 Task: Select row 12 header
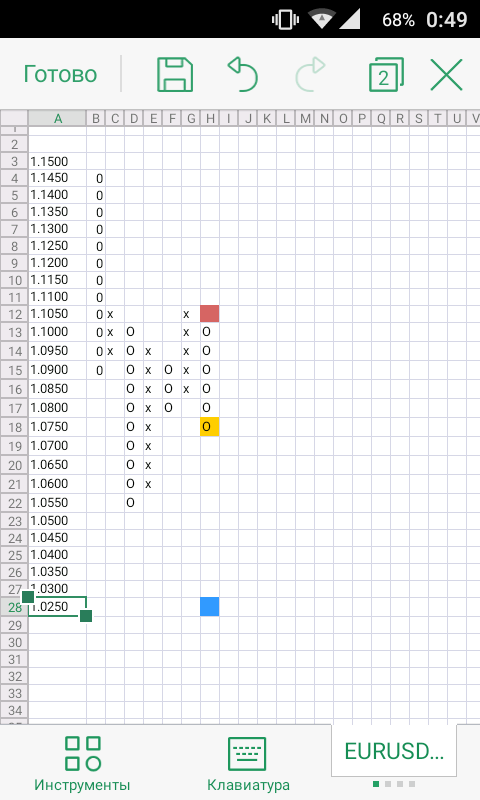(14, 314)
